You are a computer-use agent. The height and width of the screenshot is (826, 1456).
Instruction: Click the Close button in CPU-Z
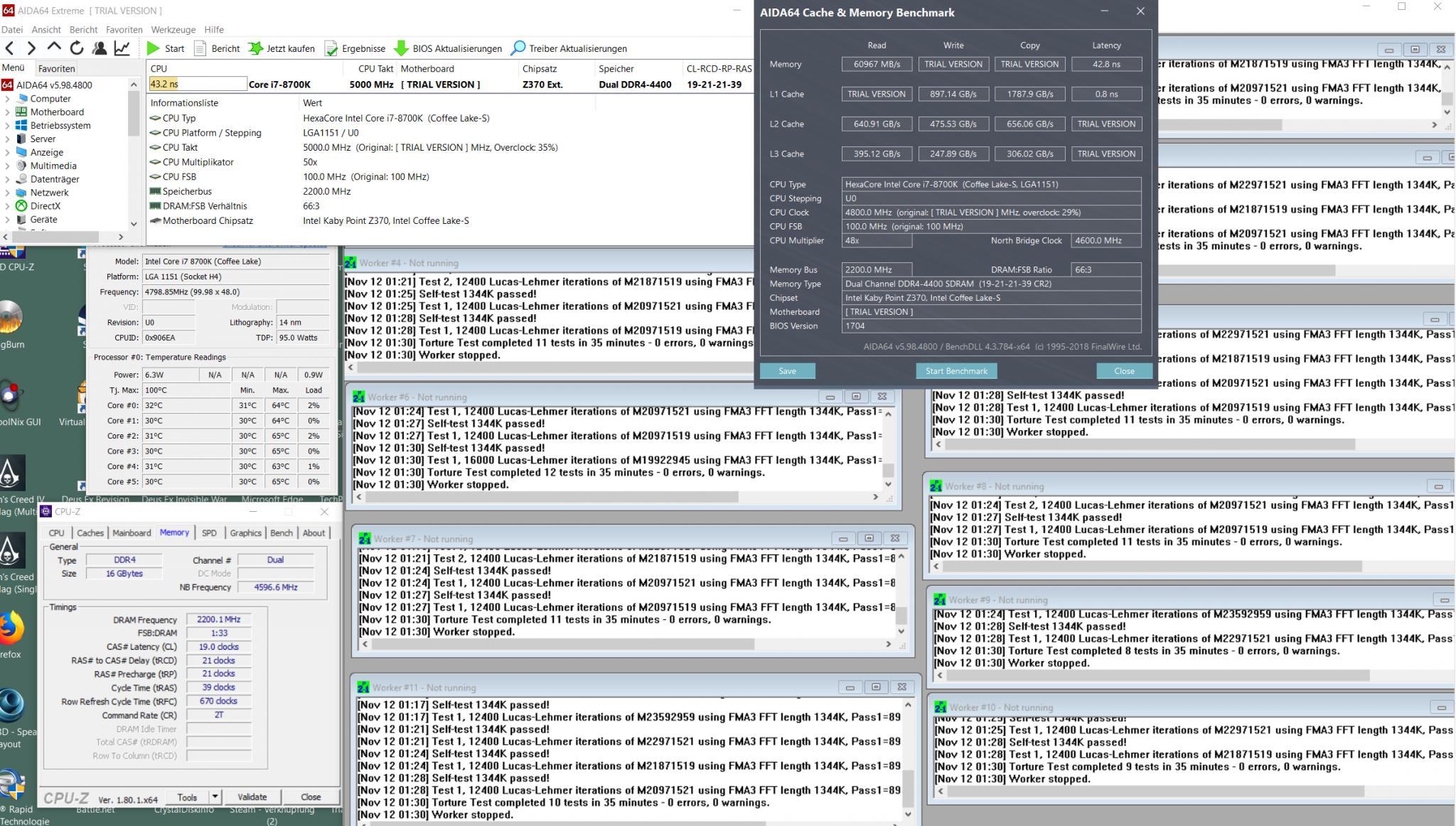pyautogui.click(x=311, y=798)
